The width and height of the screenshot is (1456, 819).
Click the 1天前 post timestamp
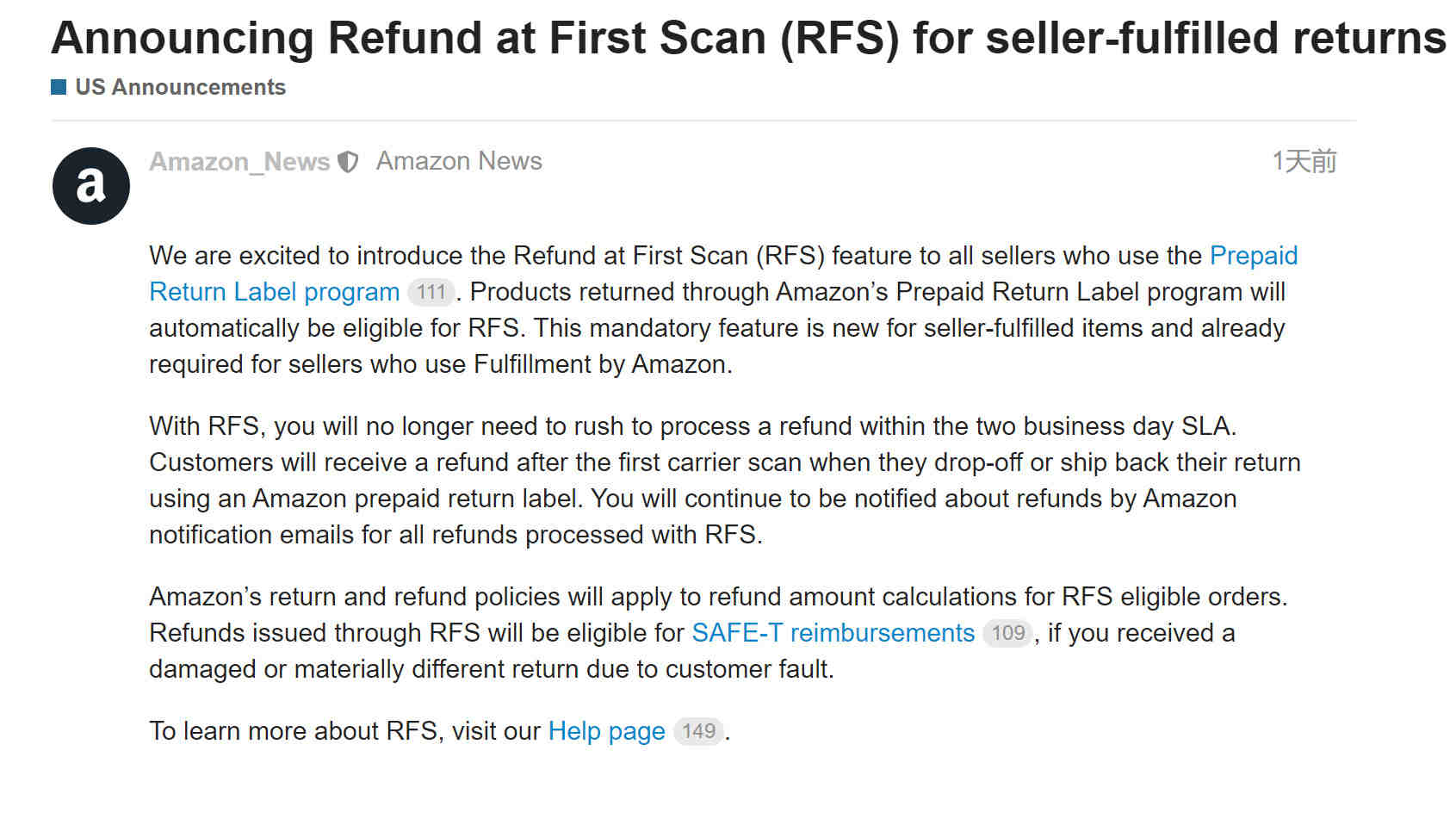[x=1304, y=162]
